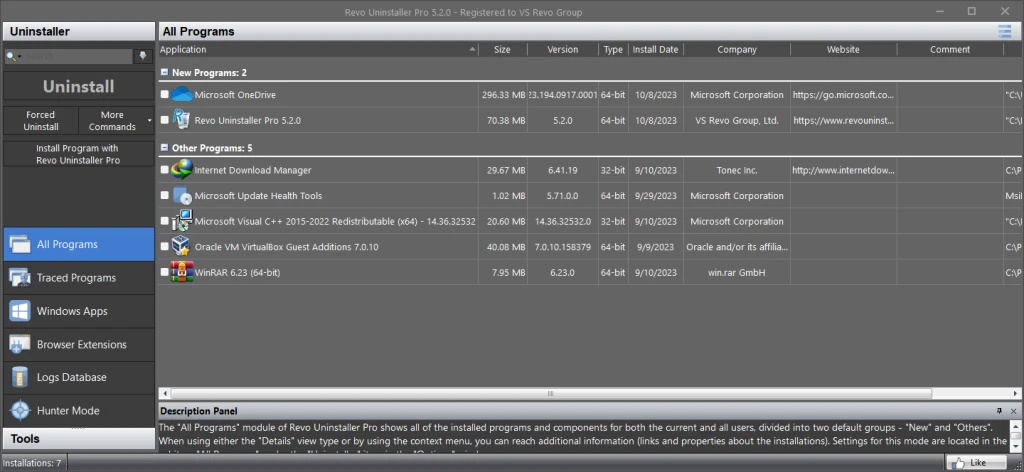This screenshot has width=1024, height=472.
Task: Activate Hunter Mode
Action: point(78,411)
